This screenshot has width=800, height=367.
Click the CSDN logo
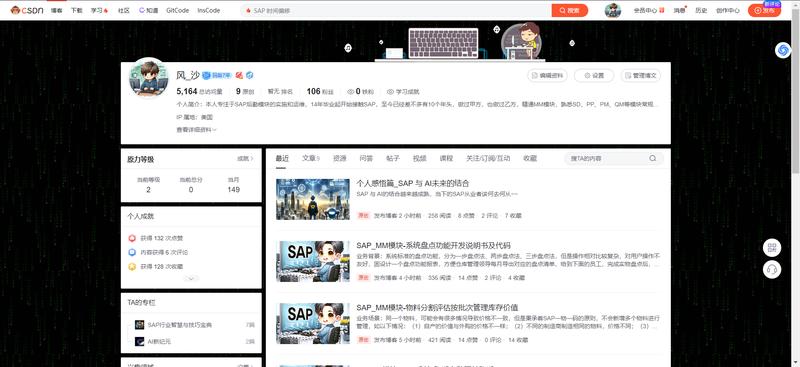27,10
